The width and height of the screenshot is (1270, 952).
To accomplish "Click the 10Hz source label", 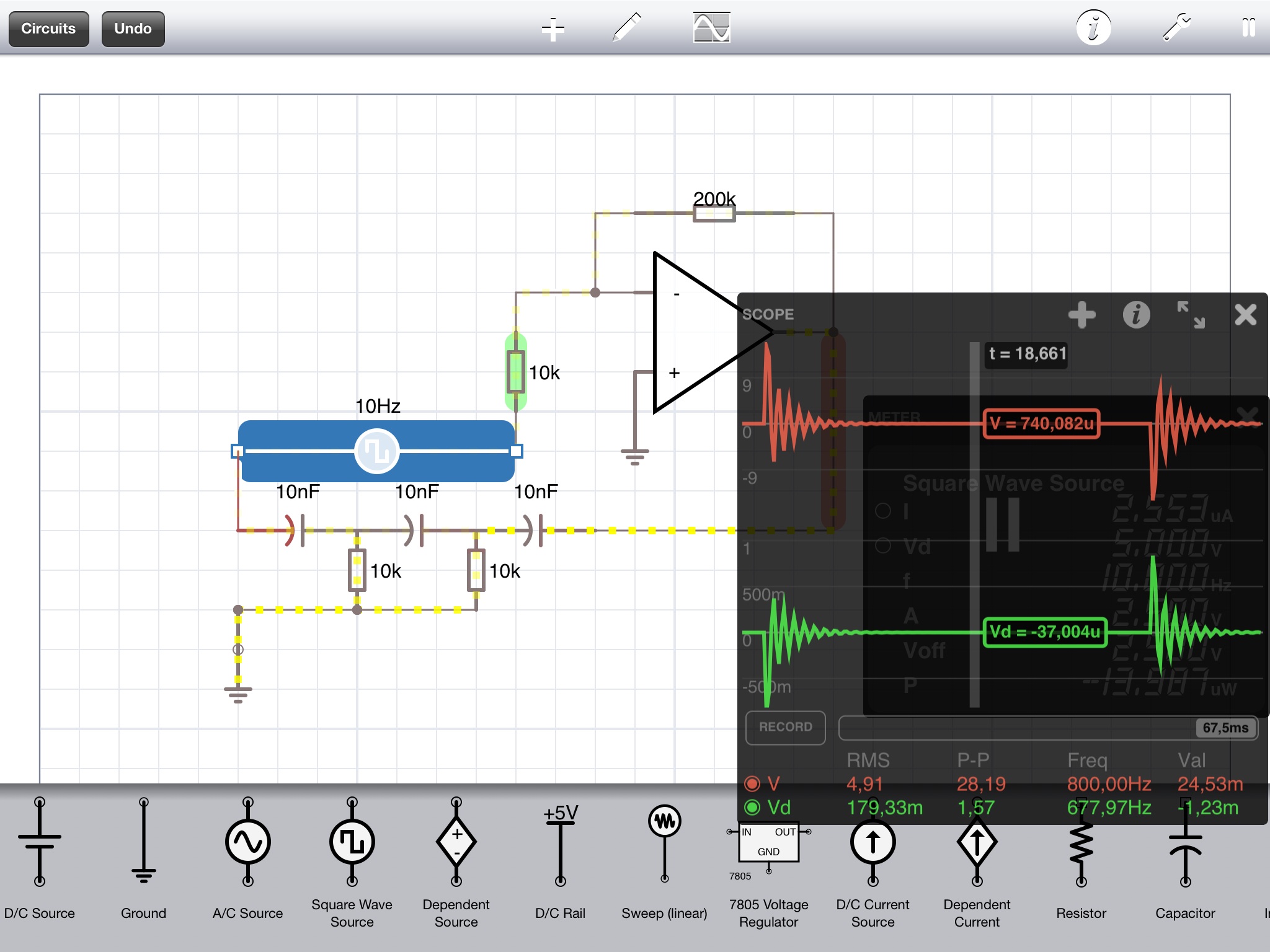I will point(378,407).
